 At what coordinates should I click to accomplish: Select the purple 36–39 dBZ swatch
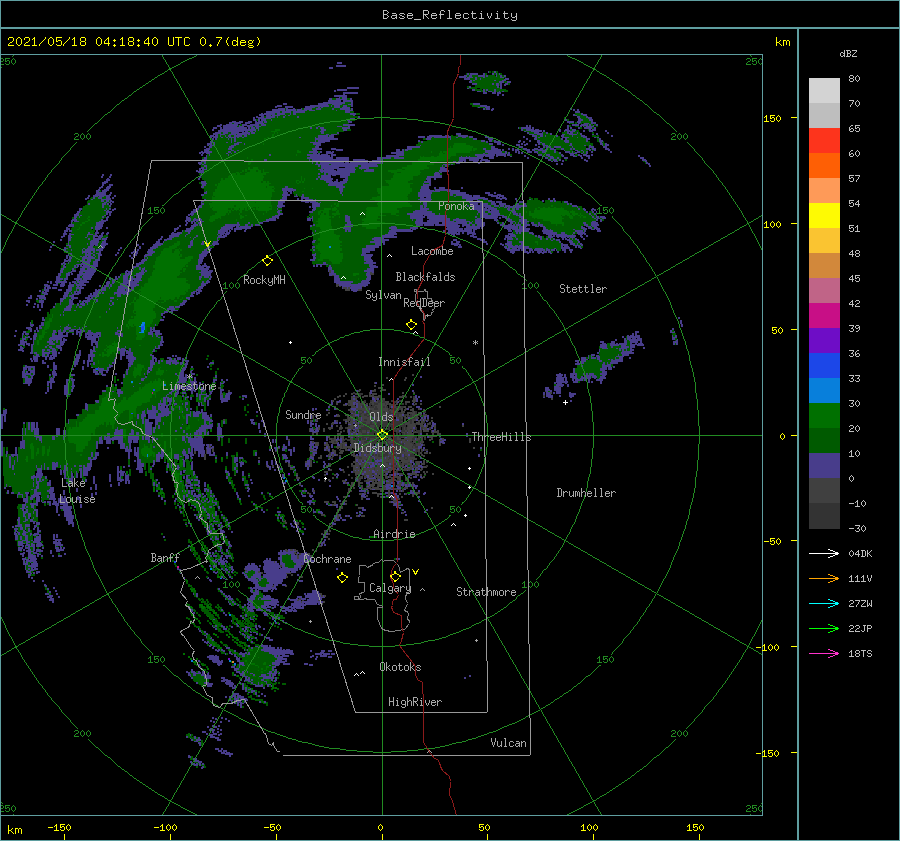pos(824,341)
